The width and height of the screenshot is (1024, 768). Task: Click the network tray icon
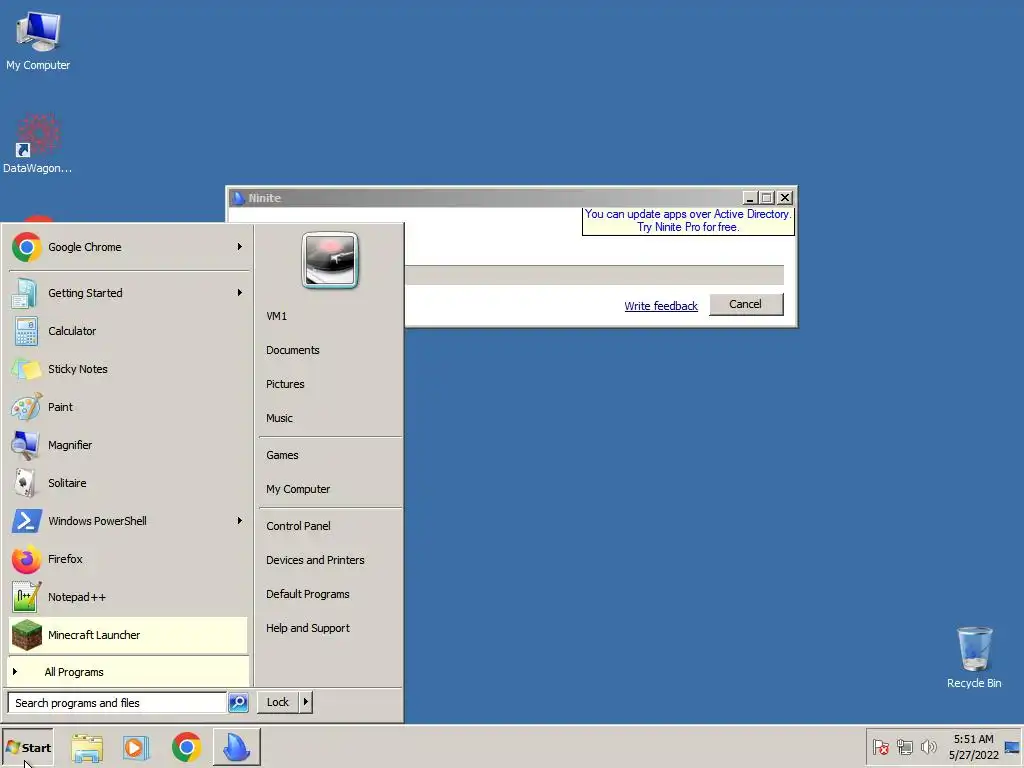(904, 747)
